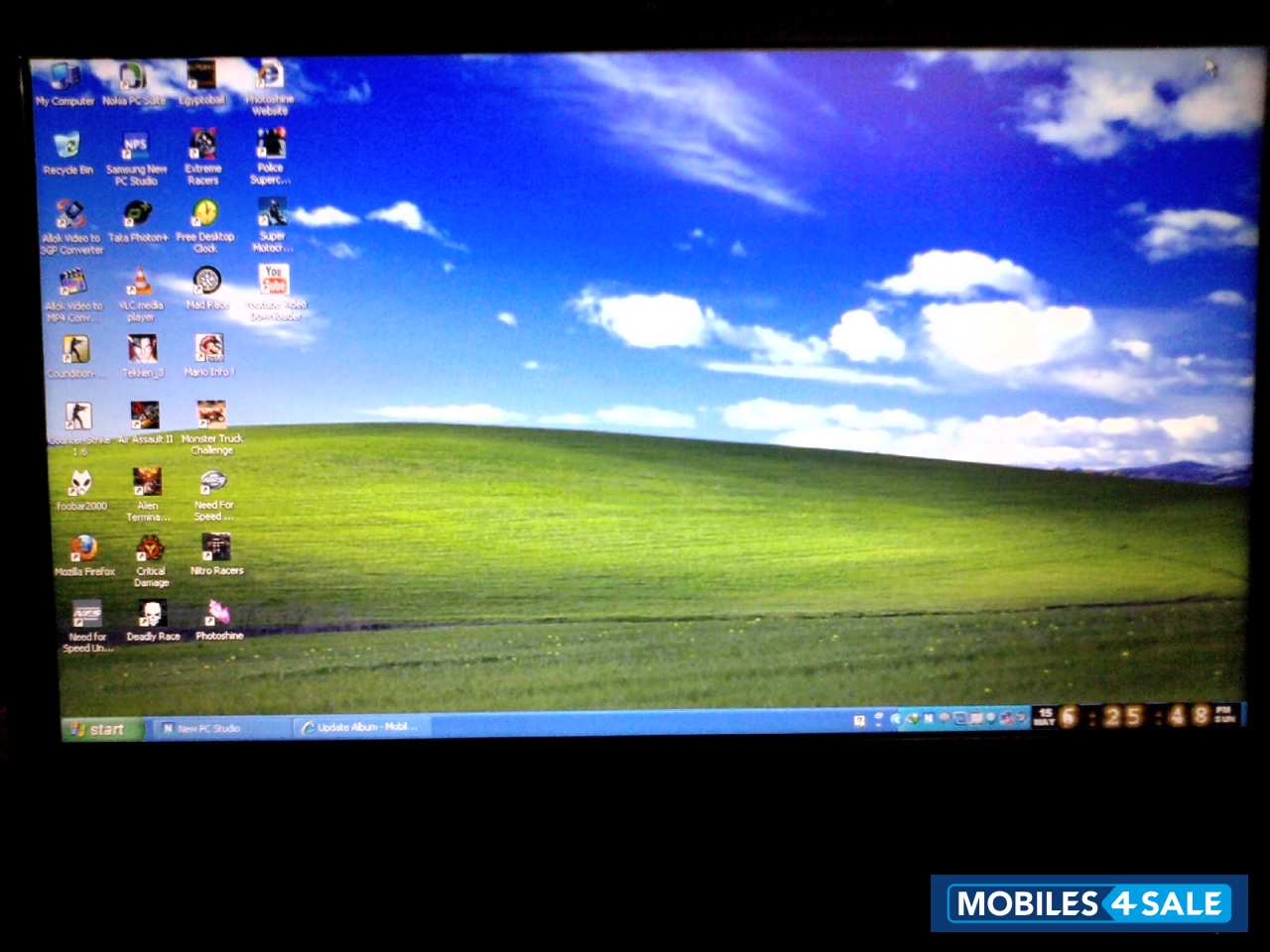
Task: Click the Air Assault II icon
Action: [145, 416]
